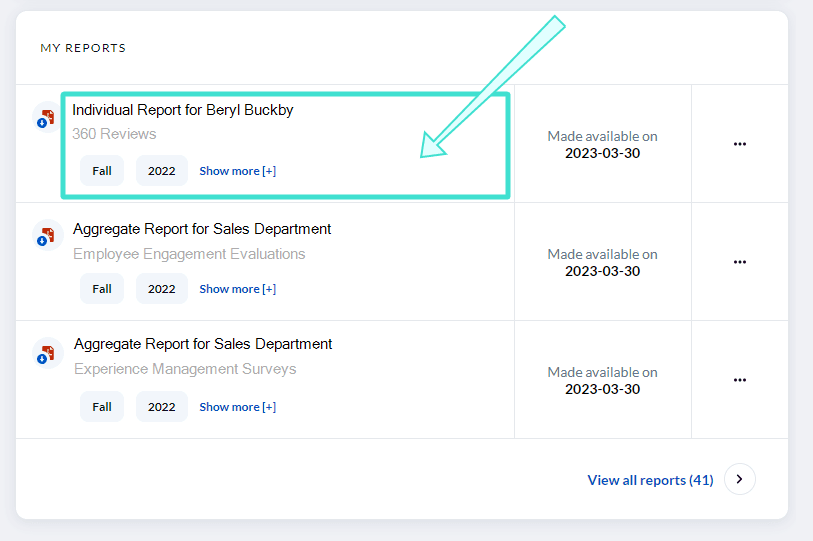Click the date for Employee Engagement Evaluations row
The height and width of the screenshot is (541, 813).
602,271
